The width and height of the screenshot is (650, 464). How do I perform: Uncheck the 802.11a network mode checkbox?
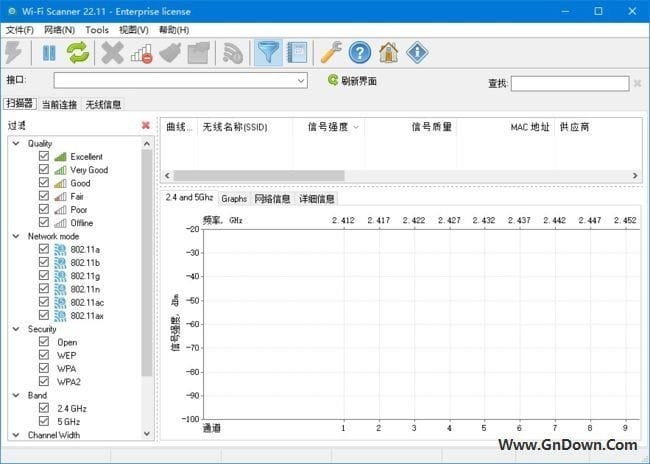click(x=44, y=249)
